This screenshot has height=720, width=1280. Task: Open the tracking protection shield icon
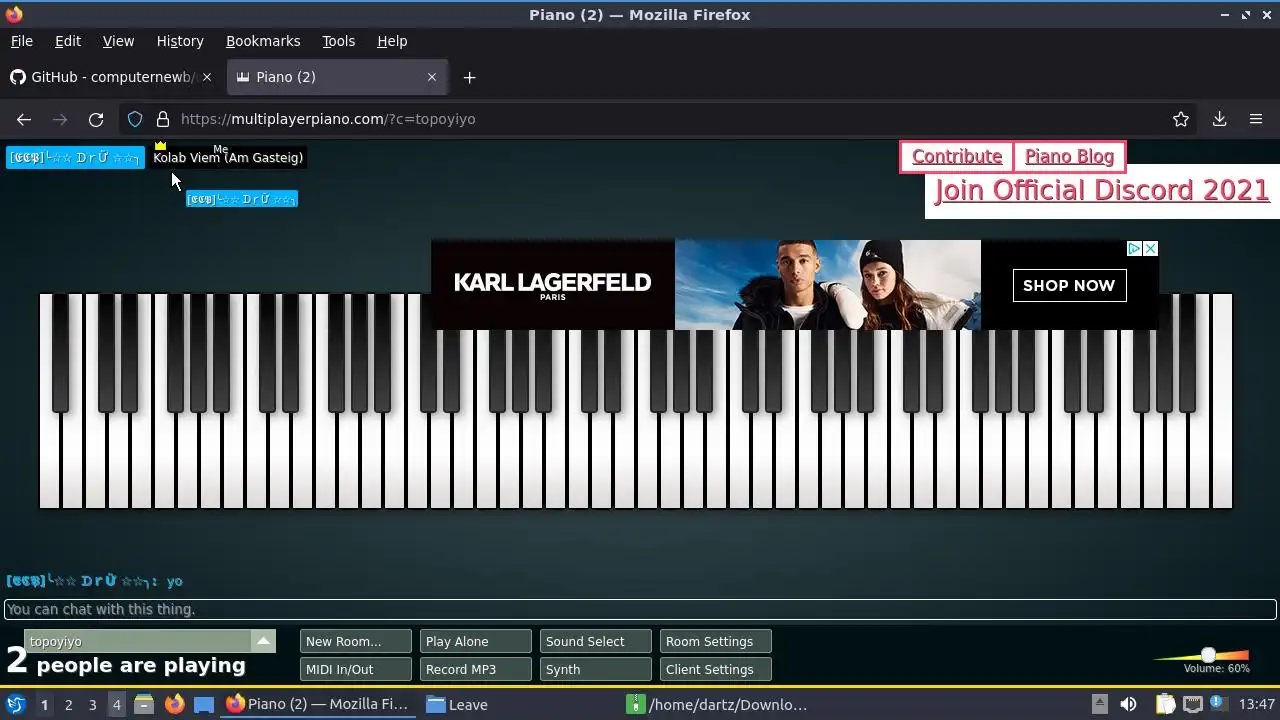pyautogui.click(x=135, y=119)
